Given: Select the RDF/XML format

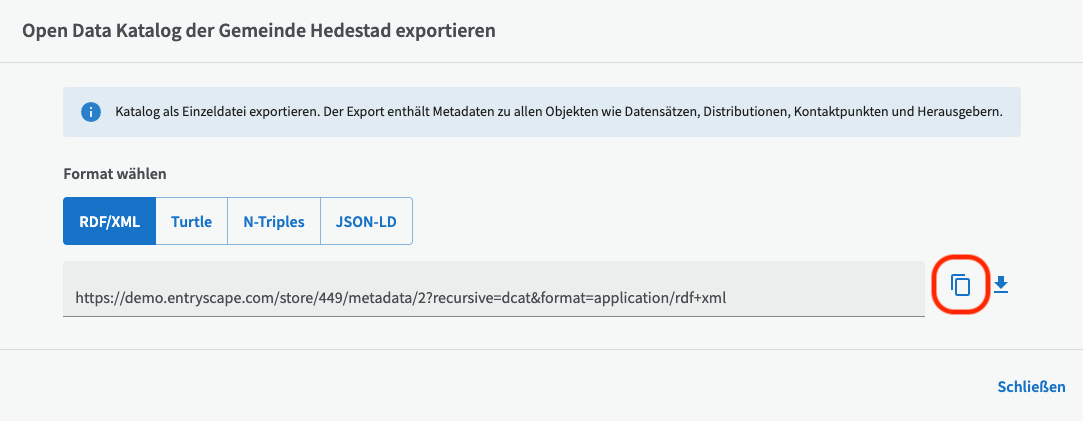Looking at the screenshot, I should click(x=109, y=221).
